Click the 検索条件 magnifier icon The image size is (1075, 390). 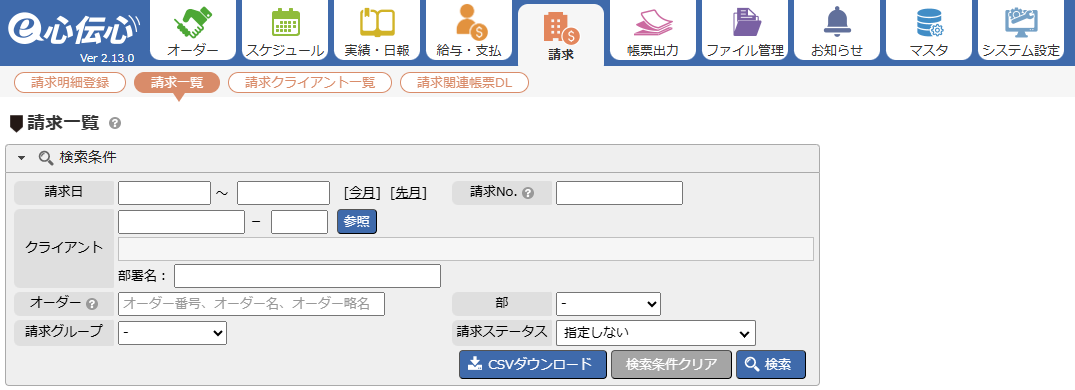point(46,158)
